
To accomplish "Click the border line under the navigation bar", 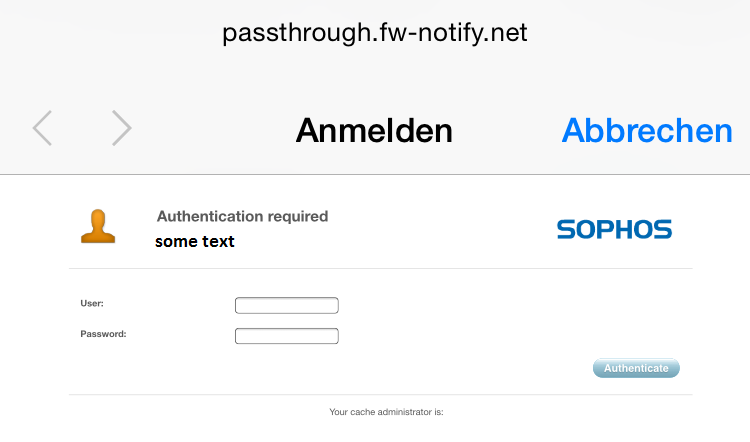I will coord(375,174).
